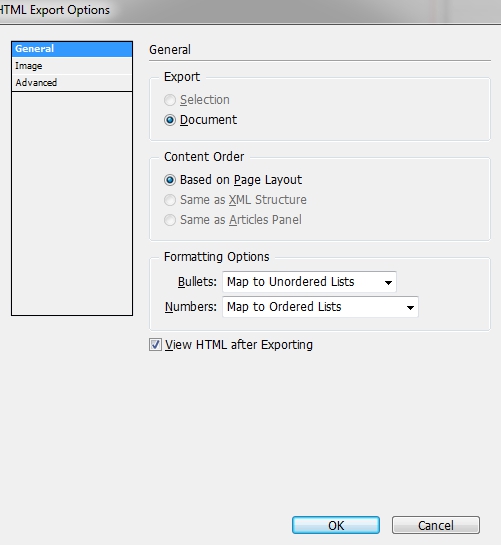
Task: Open the Bullets mapping dropdown
Action: (x=309, y=282)
